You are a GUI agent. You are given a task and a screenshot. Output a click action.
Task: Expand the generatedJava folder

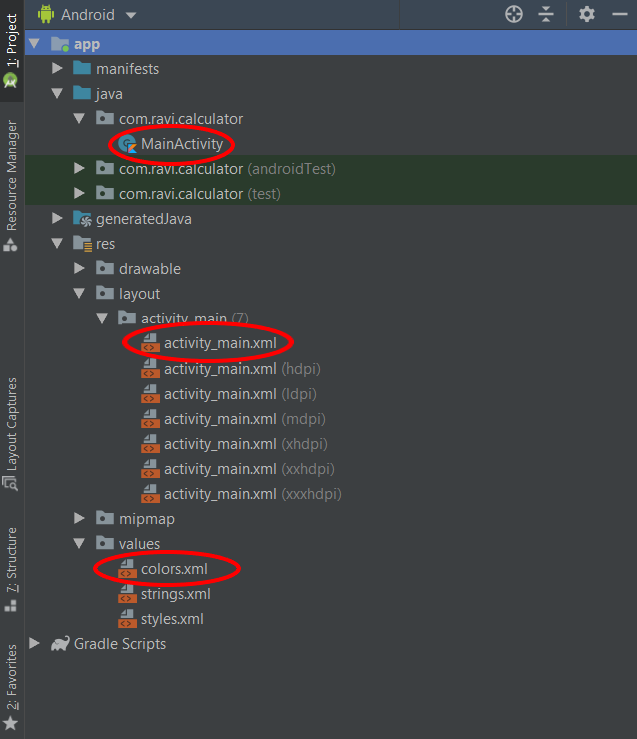[57, 218]
